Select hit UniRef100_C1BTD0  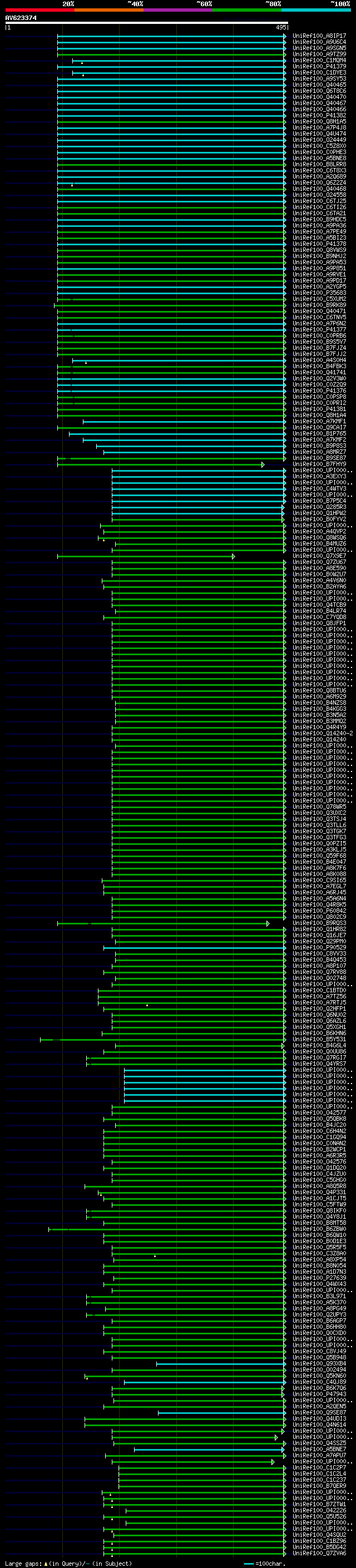(x=319, y=990)
